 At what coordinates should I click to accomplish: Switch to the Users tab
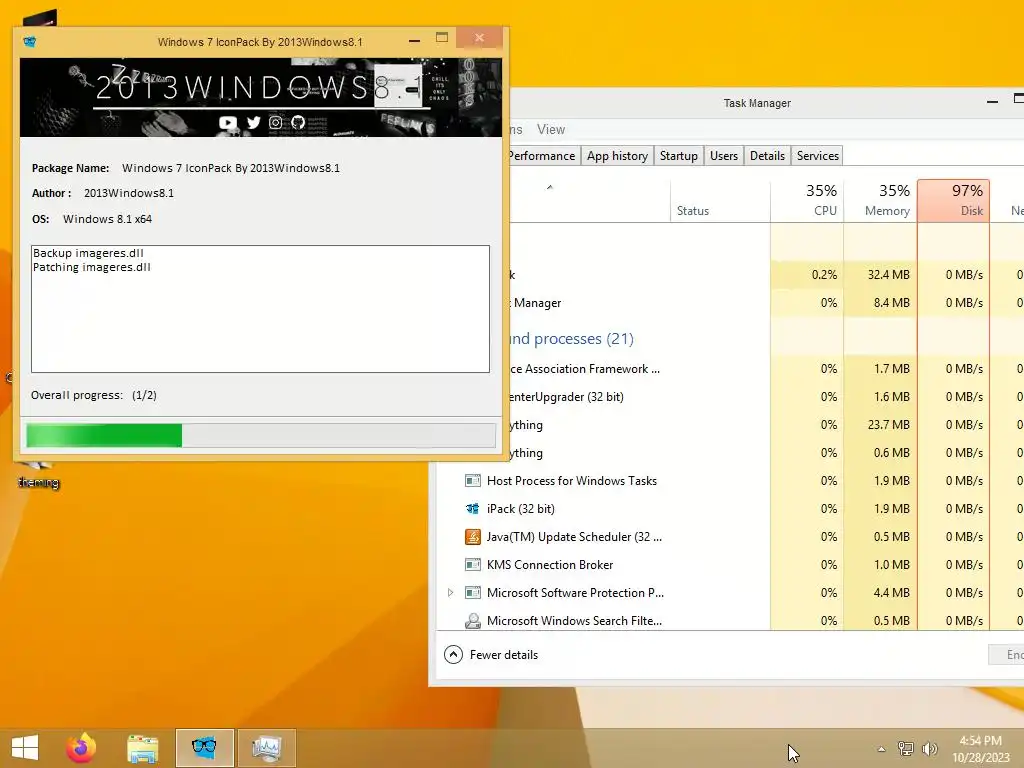[x=724, y=156]
